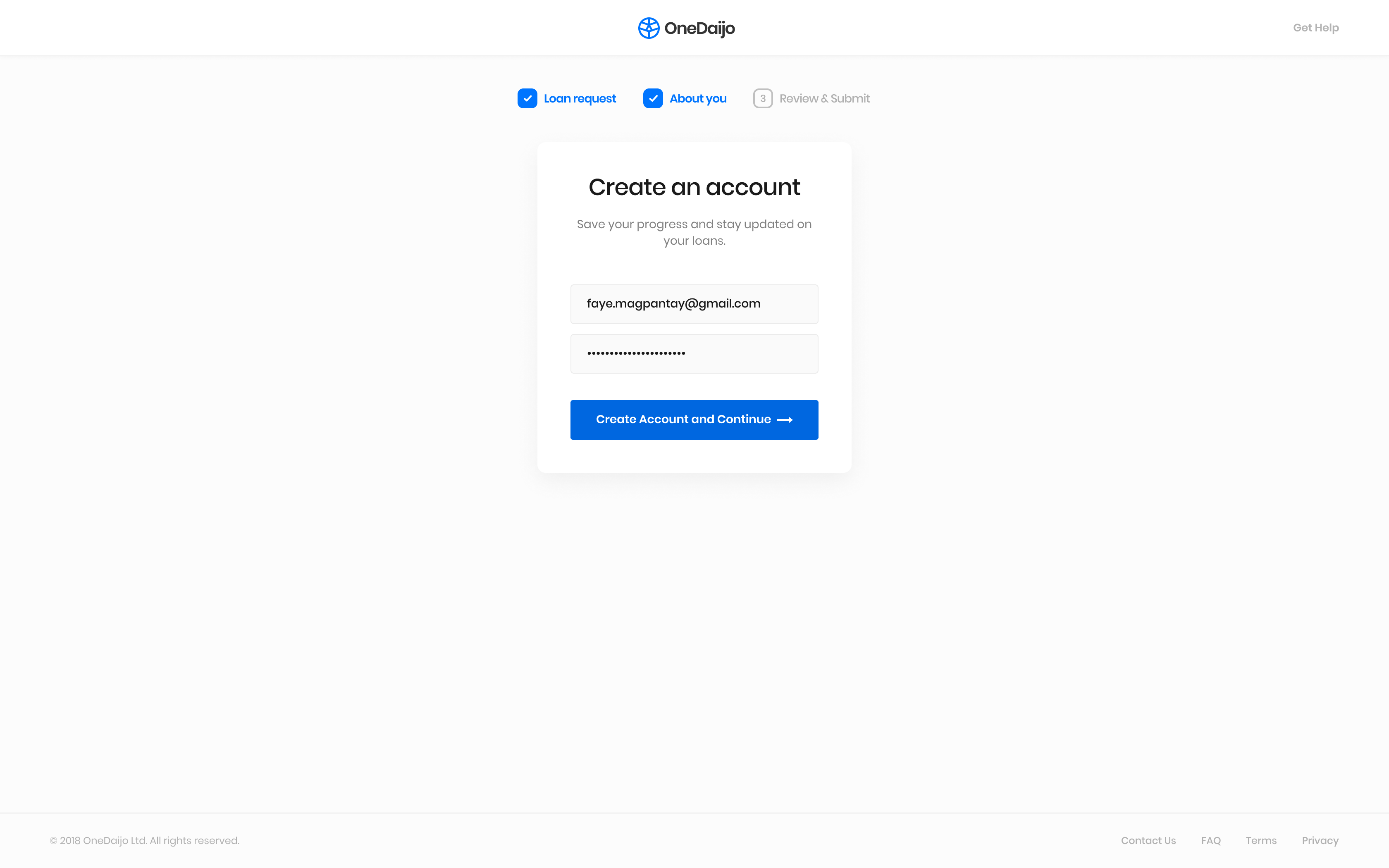1389x868 pixels.
Task: Go to the Loan request step
Action: tap(579, 98)
